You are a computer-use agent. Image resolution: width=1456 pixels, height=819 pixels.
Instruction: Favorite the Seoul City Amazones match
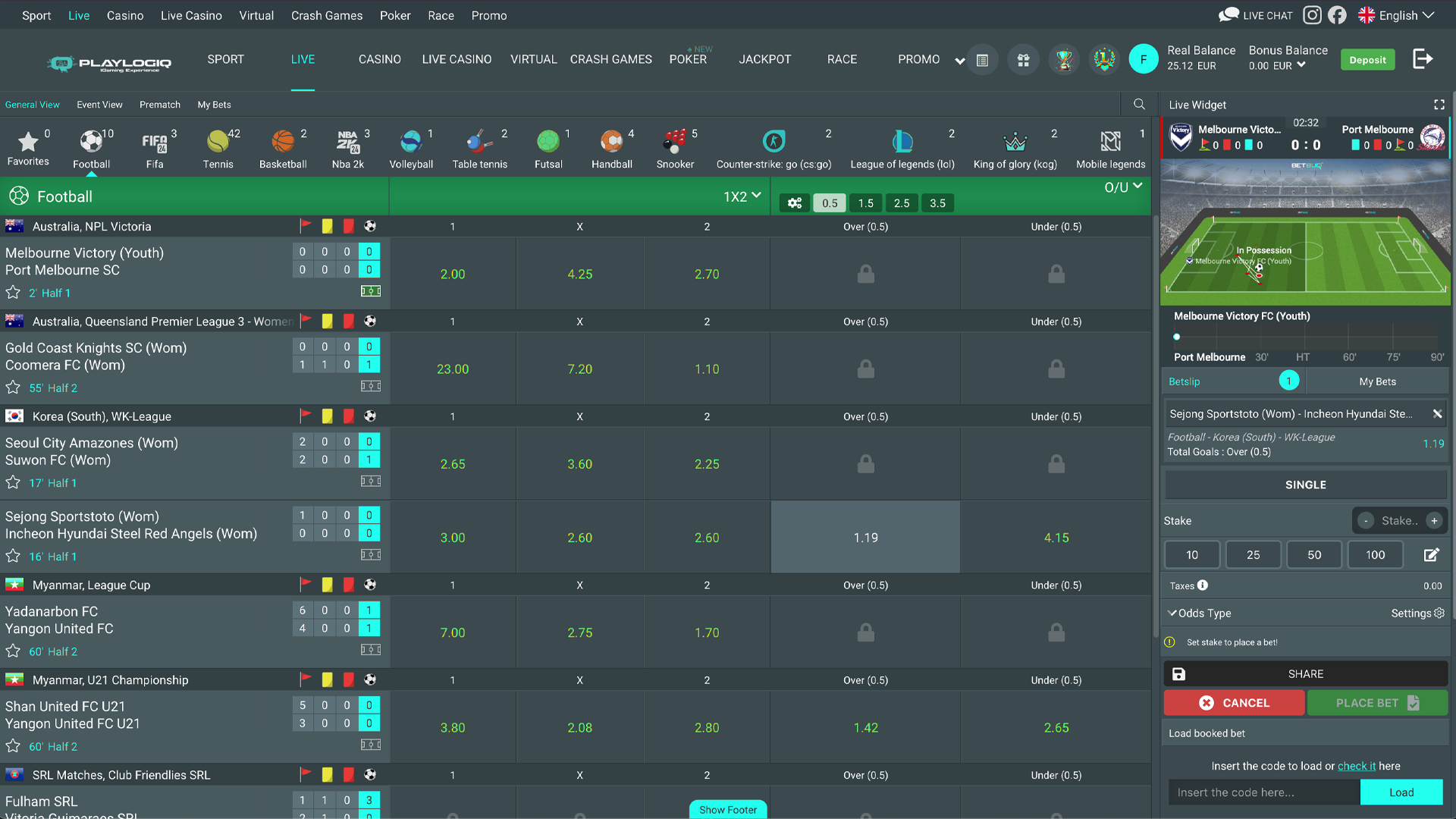pyautogui.click(x=13, y=482)
